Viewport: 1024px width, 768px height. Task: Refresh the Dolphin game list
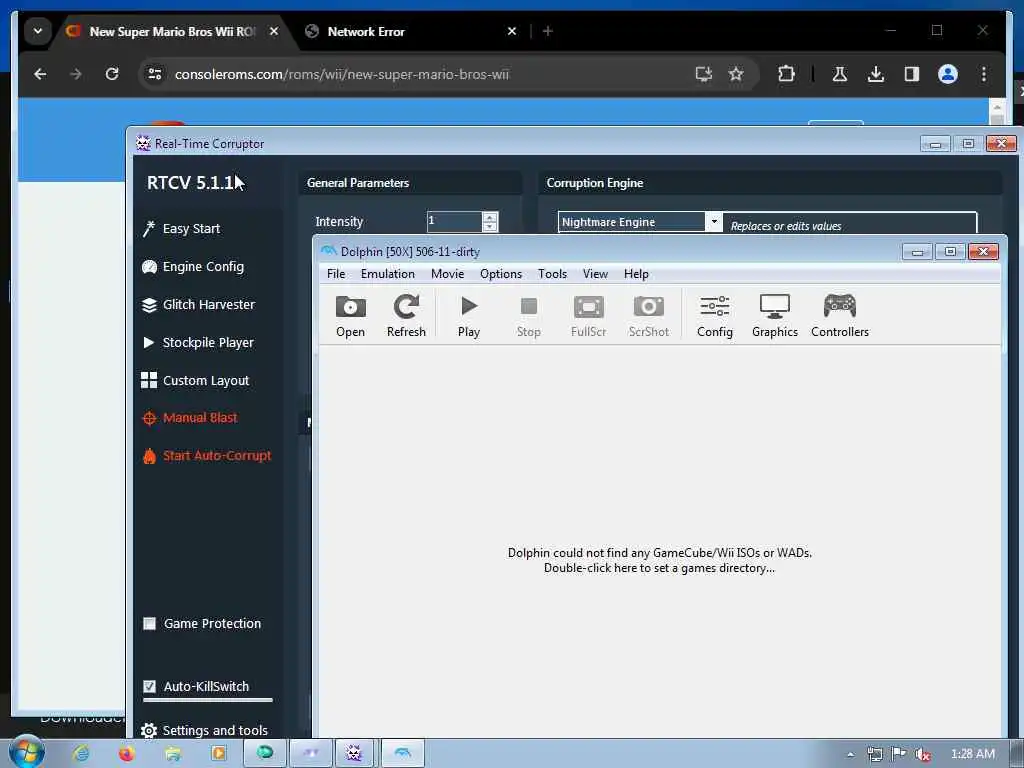pyautogui.click(x=406, y=316)
